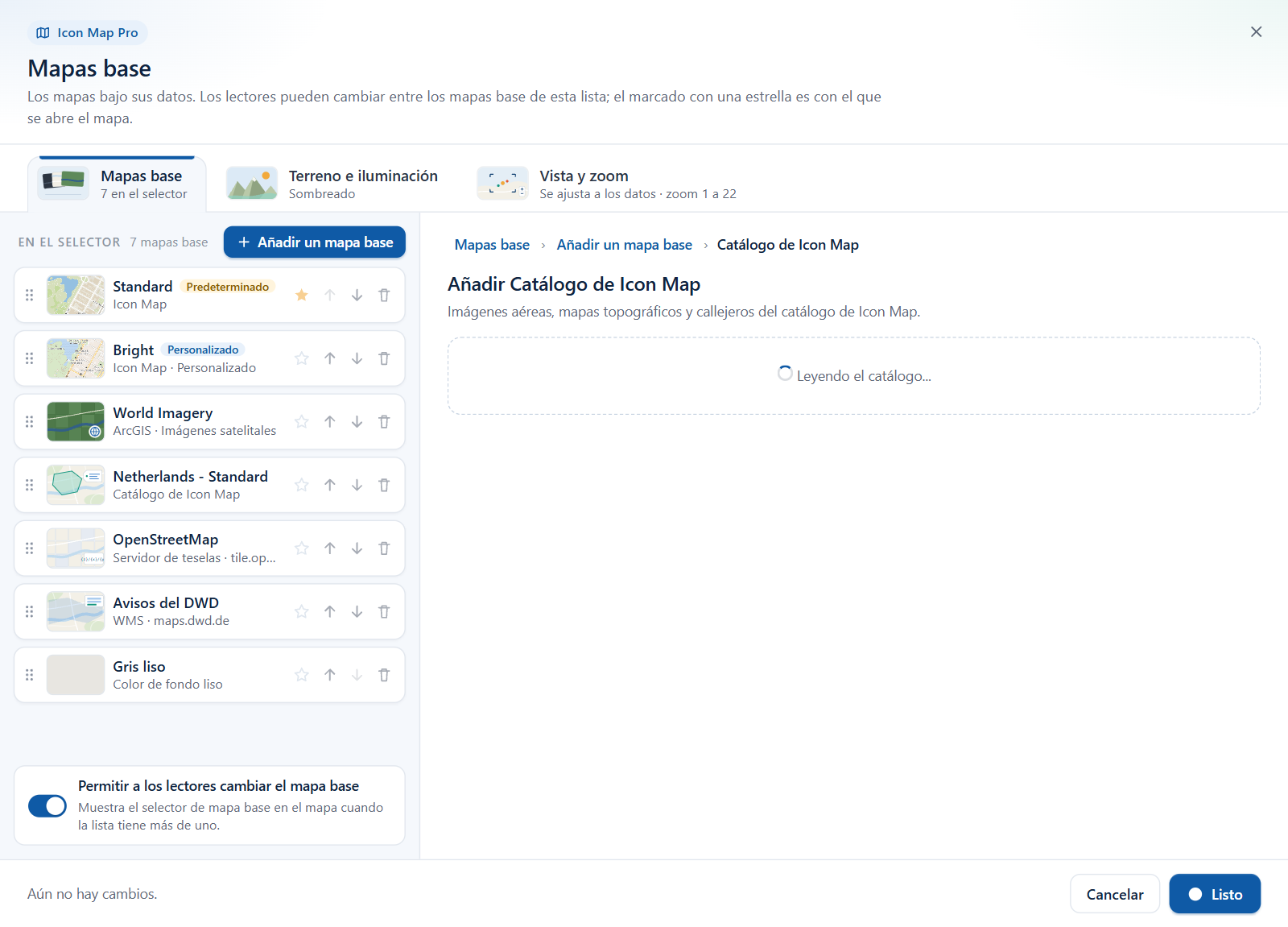Select the Mapas base tab
The width and height of the screenshot is (1288, 927).
tap(117, 184)
